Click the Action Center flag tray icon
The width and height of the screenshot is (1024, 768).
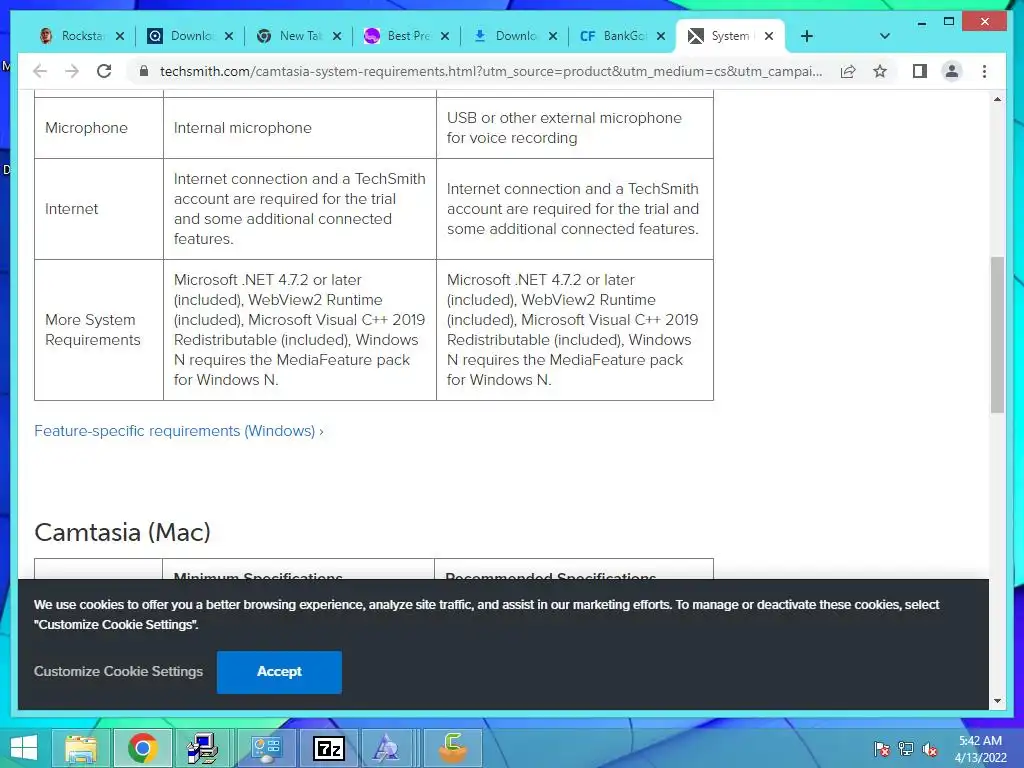(x=881, y=748)
